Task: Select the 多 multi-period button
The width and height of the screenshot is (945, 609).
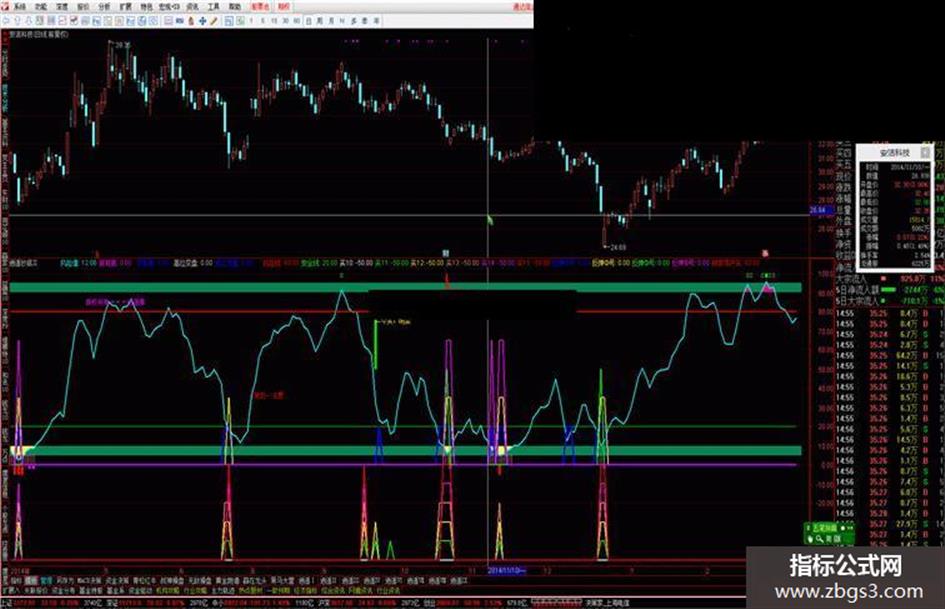Action: [353, 21]
